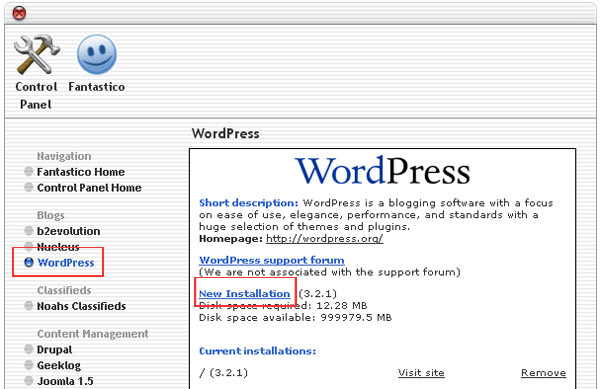
Task: Open Control Panel wrench and hammer icon
Action: (36, 55)
